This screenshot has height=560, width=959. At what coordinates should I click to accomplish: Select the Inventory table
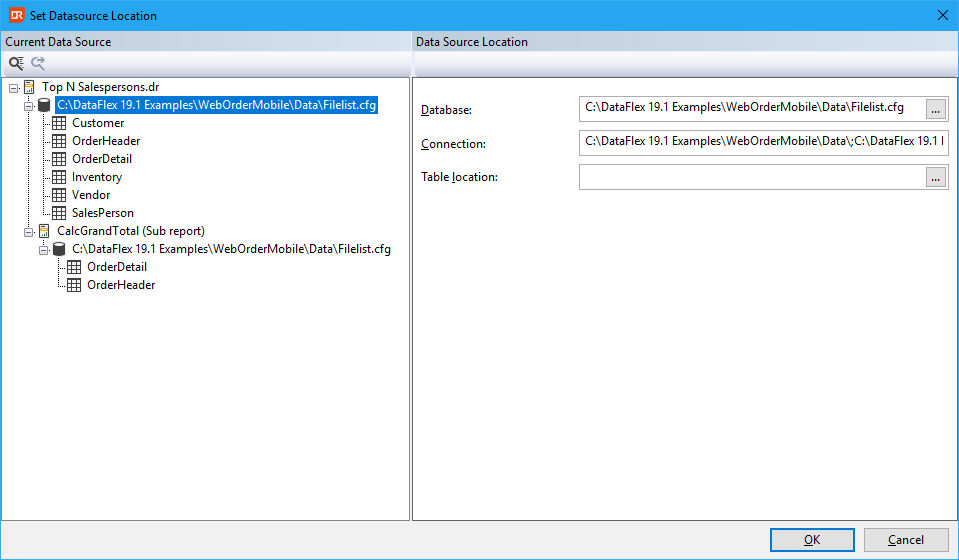[97, 177]
